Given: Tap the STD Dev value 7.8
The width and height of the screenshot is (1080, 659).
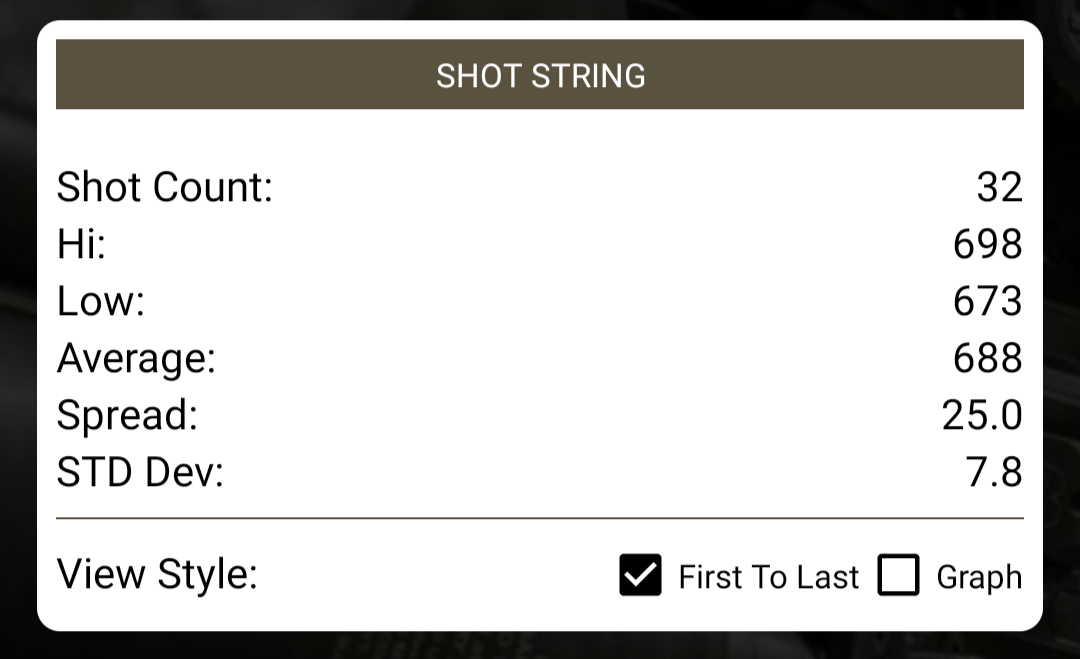Looking at the screenshot, I should click(994, 472).
